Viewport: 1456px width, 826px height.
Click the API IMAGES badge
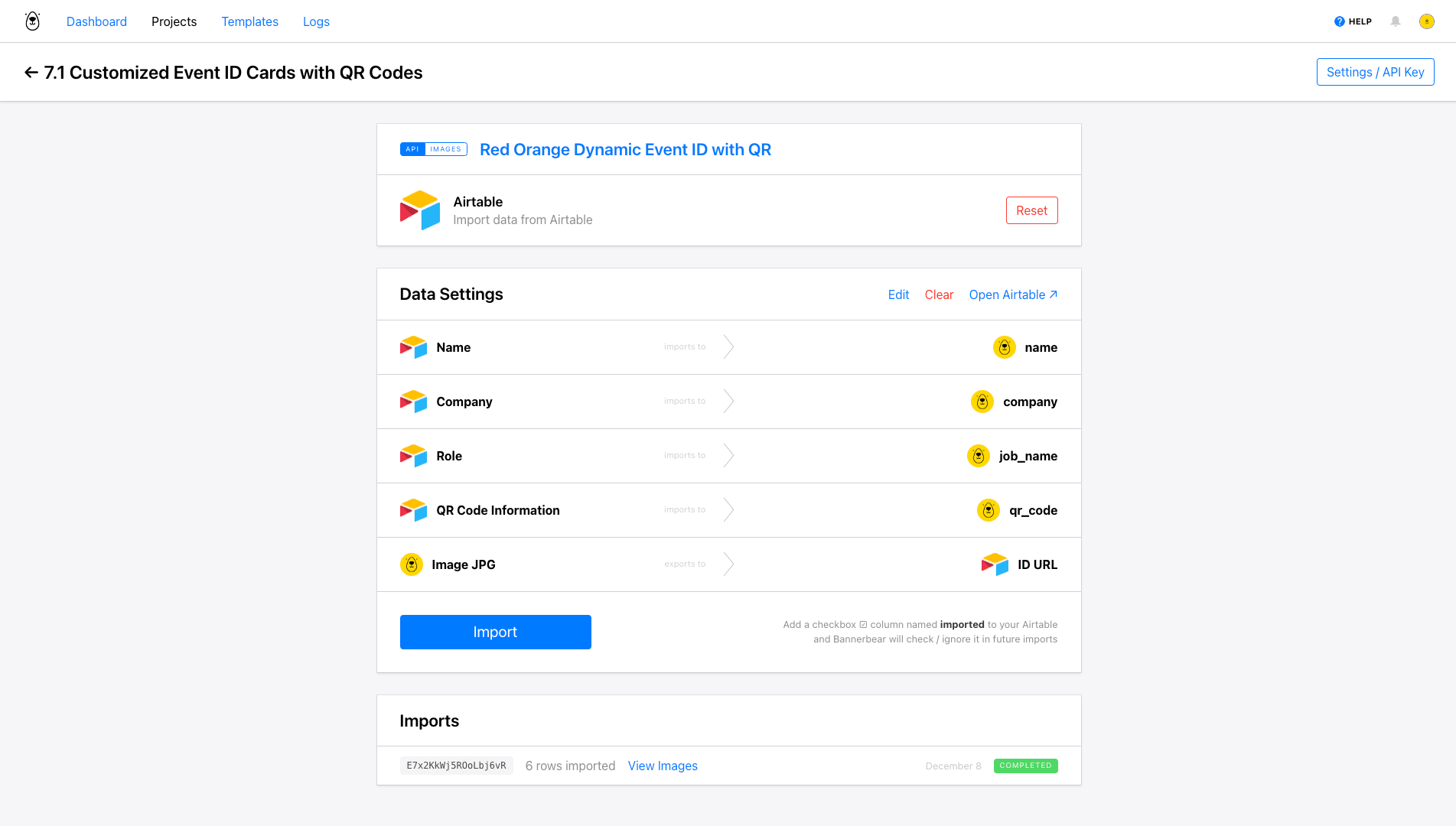pyautogui.click(x=433, y=148)
